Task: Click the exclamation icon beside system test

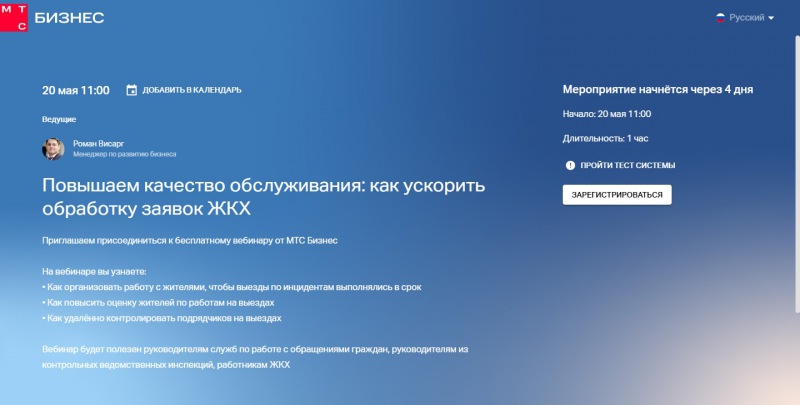Action: [x=570, y=165]
